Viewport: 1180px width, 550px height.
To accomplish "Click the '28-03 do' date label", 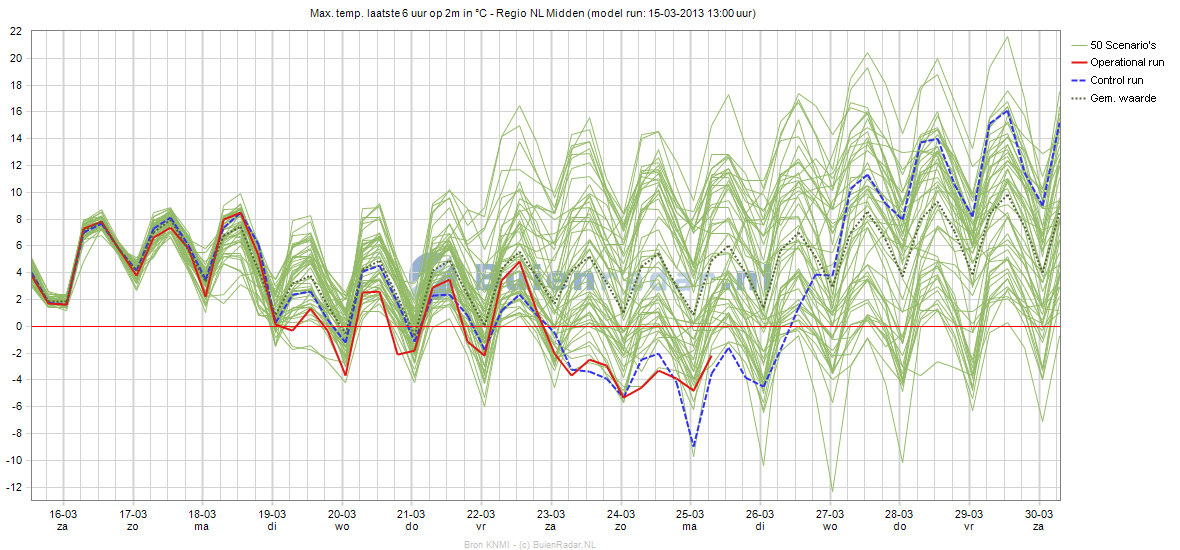I will point(900,520).
